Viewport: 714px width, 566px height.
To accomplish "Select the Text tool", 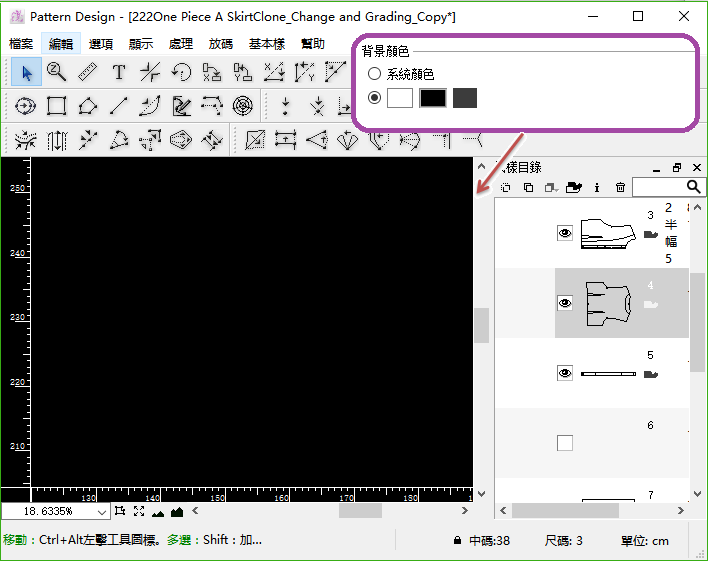I will (118, 72).
